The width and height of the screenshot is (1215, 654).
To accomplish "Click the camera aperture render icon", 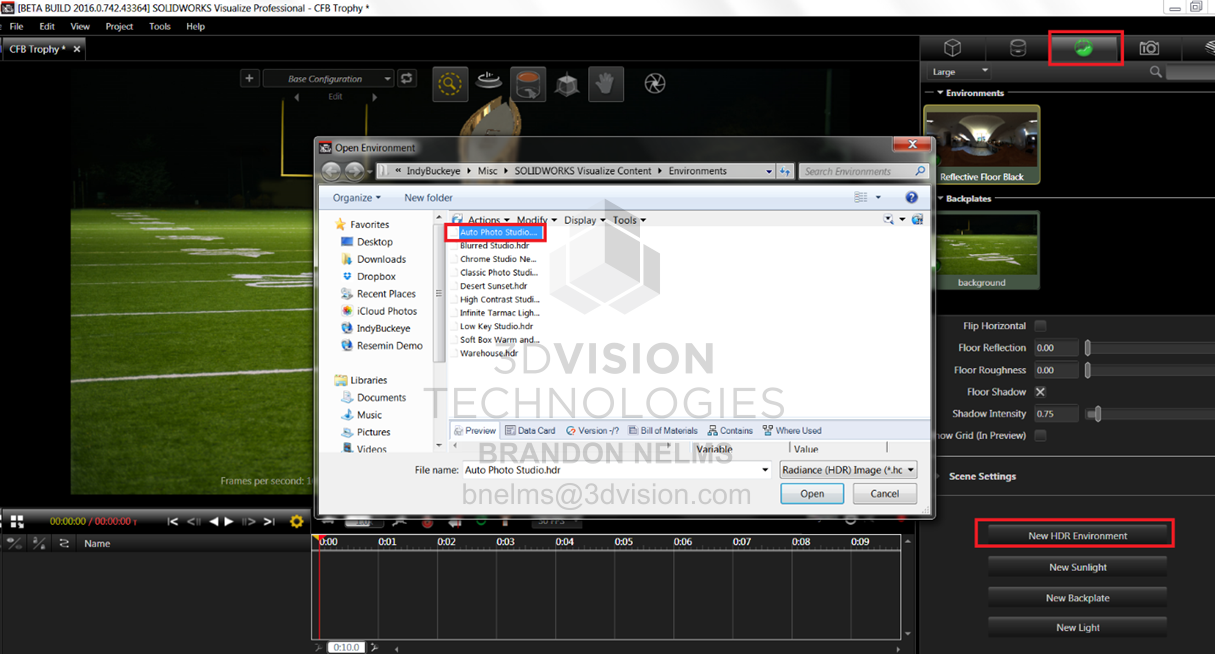I will [x=655, y=84].
